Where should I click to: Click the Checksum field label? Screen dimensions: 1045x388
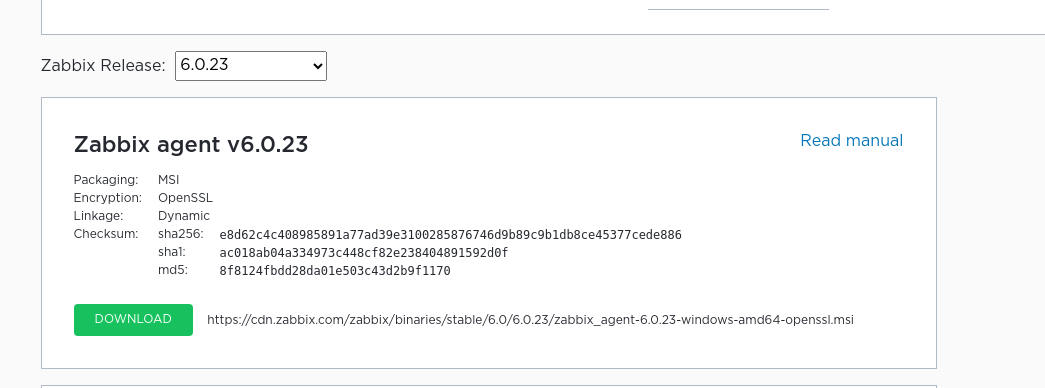point(106,234)
